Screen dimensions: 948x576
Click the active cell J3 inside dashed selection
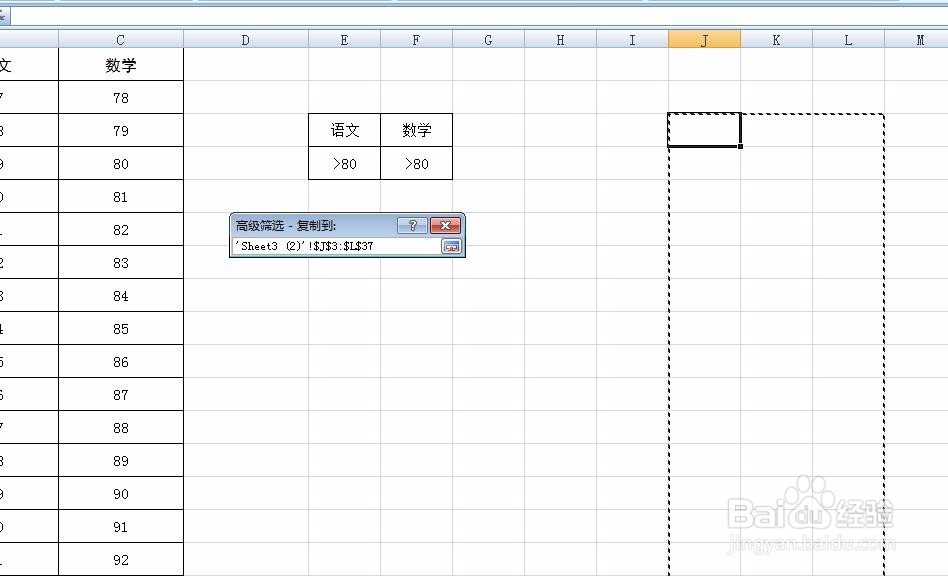tap(704, 129)
